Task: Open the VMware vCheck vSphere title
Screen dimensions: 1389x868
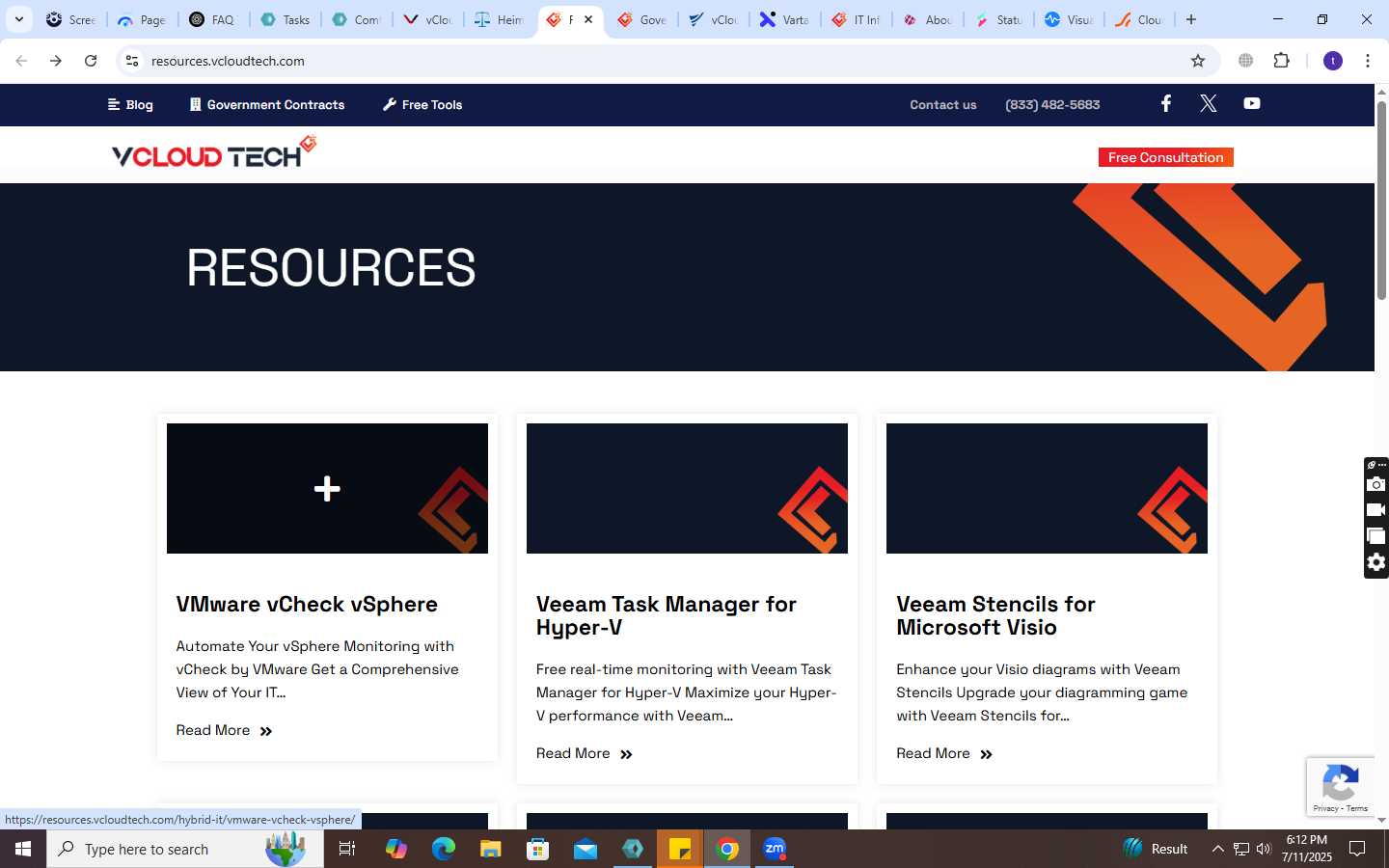Action: pyautogui.click(x=307, y=604)
